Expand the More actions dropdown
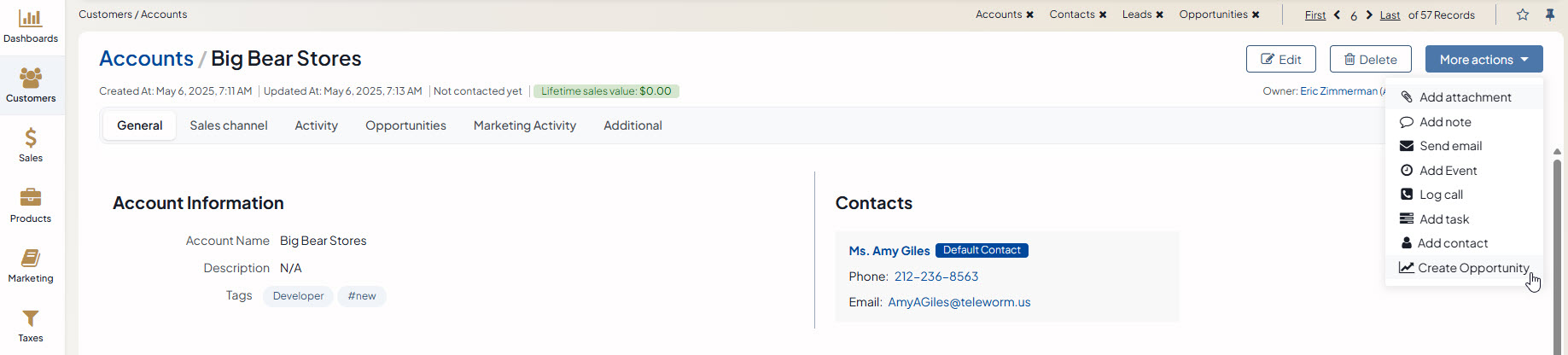Screen dimensions: 1568x355 (x=1483, y=60)
